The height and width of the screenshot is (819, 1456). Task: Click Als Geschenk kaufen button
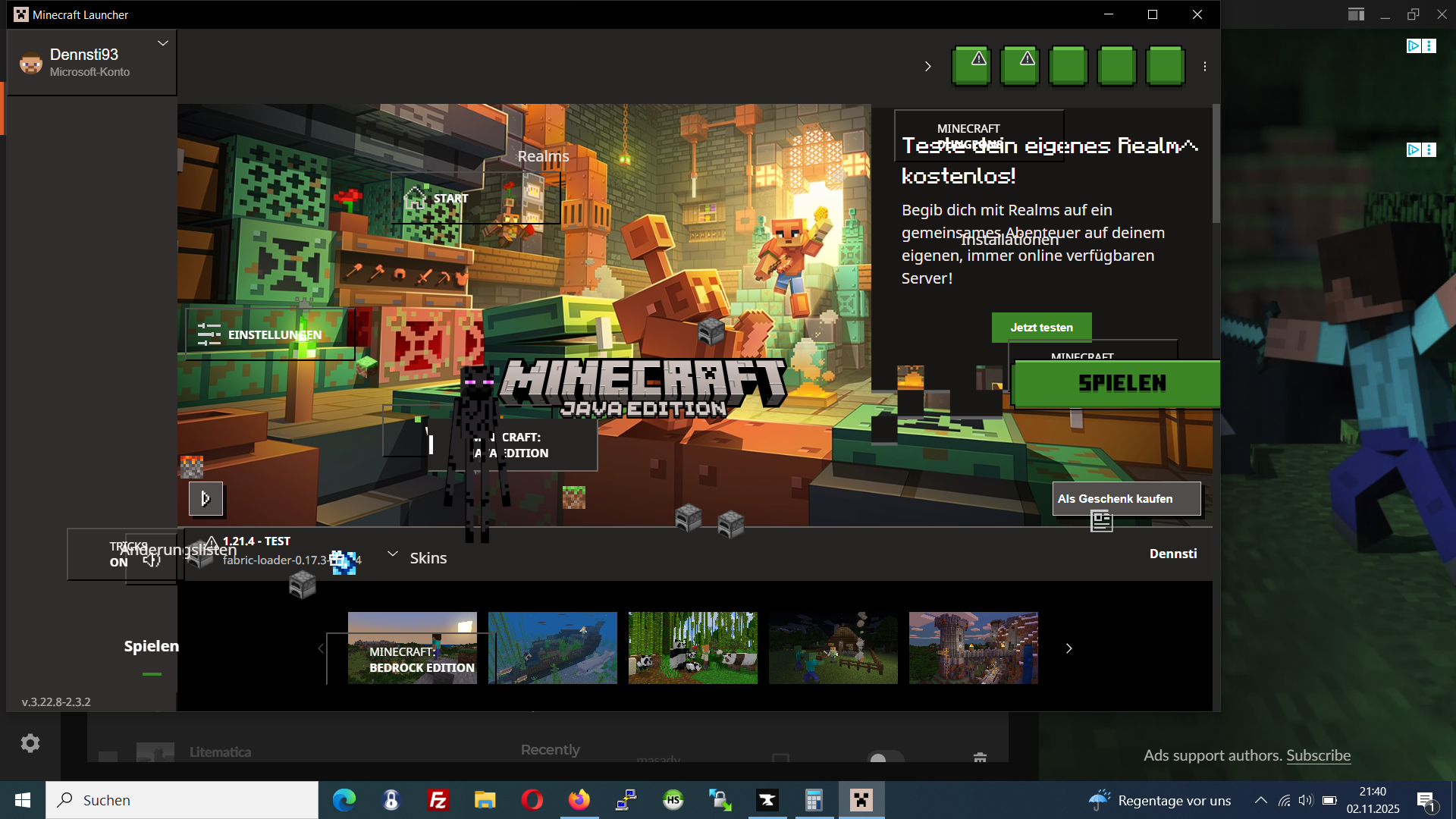(1125, 499)
